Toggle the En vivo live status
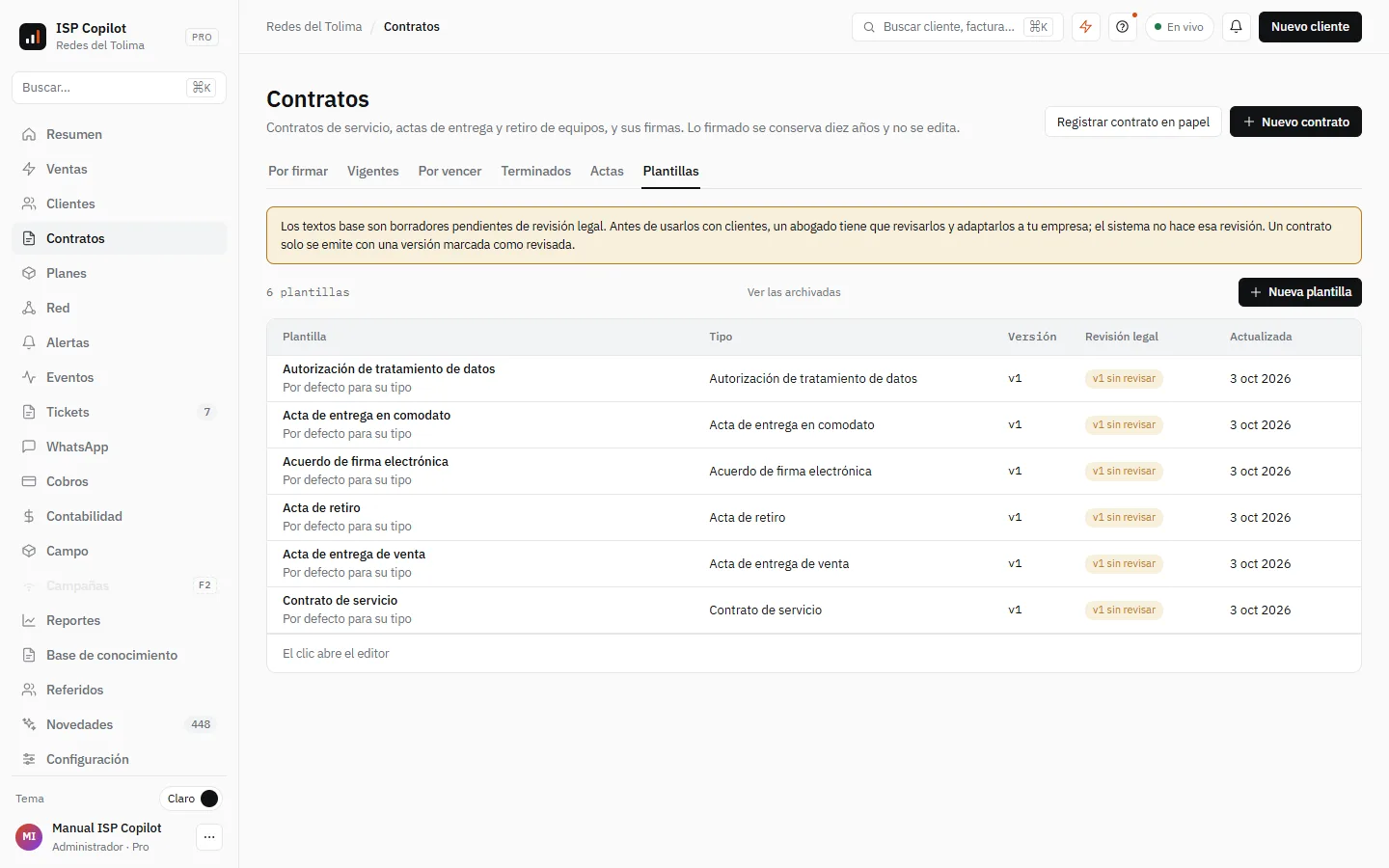Image resolution: width=1389 pixels, height=868 pixels. 1180,27
